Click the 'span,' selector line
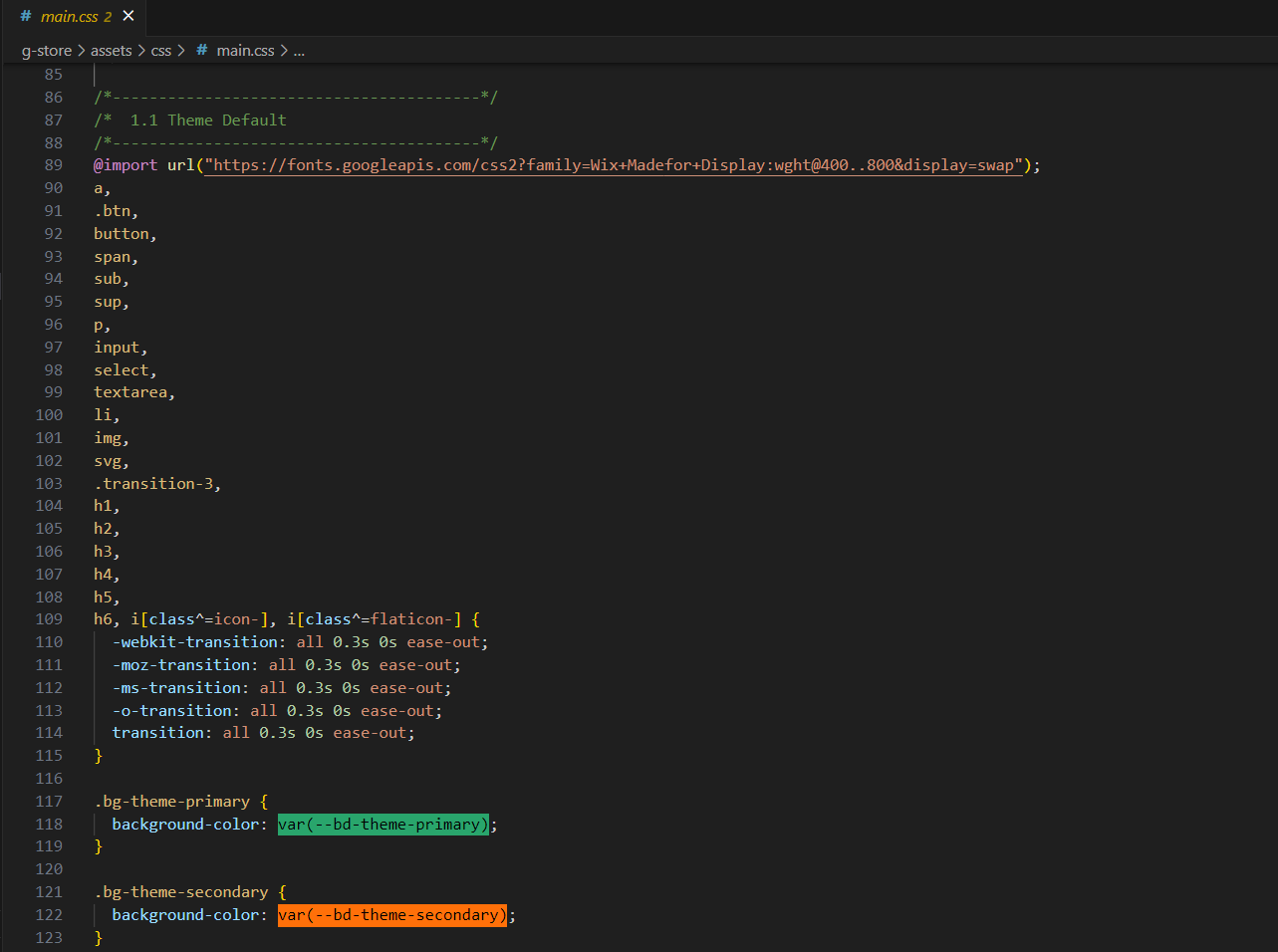The width and height of the screenshot is (1278, 952). click(117, 257)
